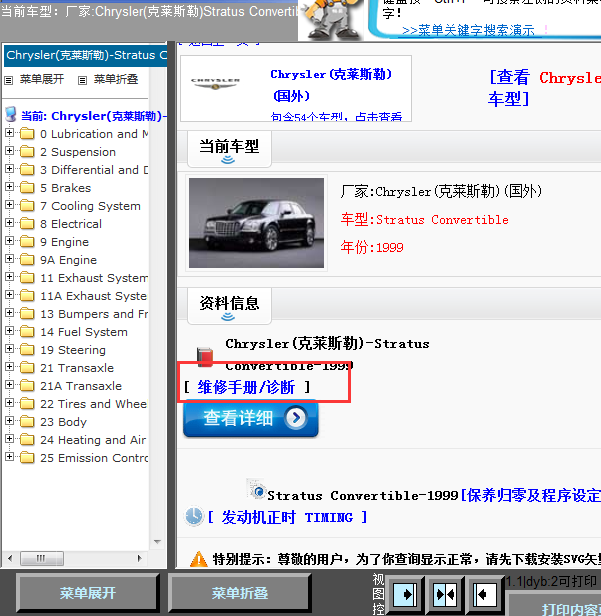Select the 7 Cooling System label

(90, 206)
